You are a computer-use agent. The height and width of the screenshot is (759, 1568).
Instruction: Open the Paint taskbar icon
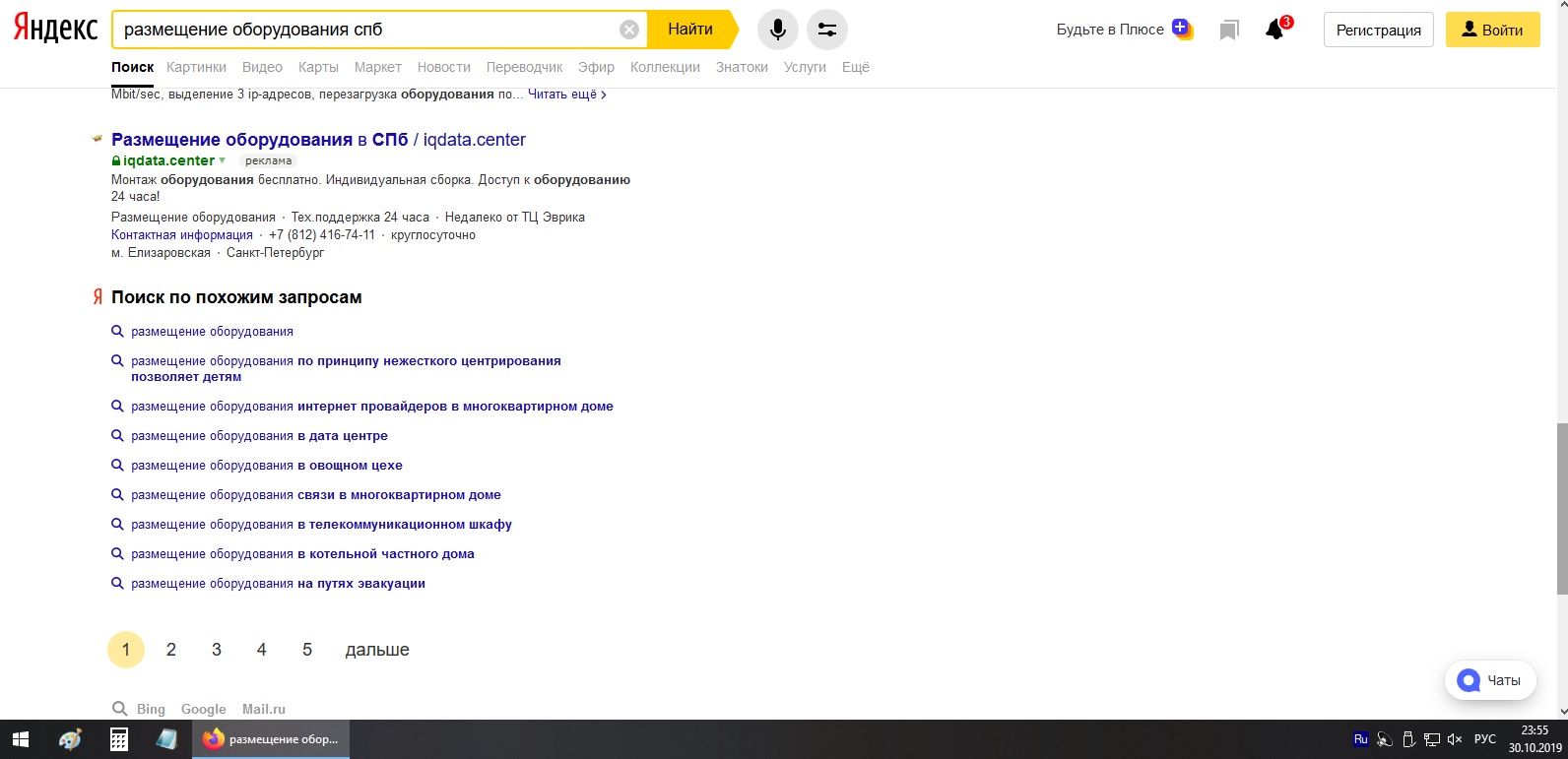pyautogui.click(x=70, y=739)
